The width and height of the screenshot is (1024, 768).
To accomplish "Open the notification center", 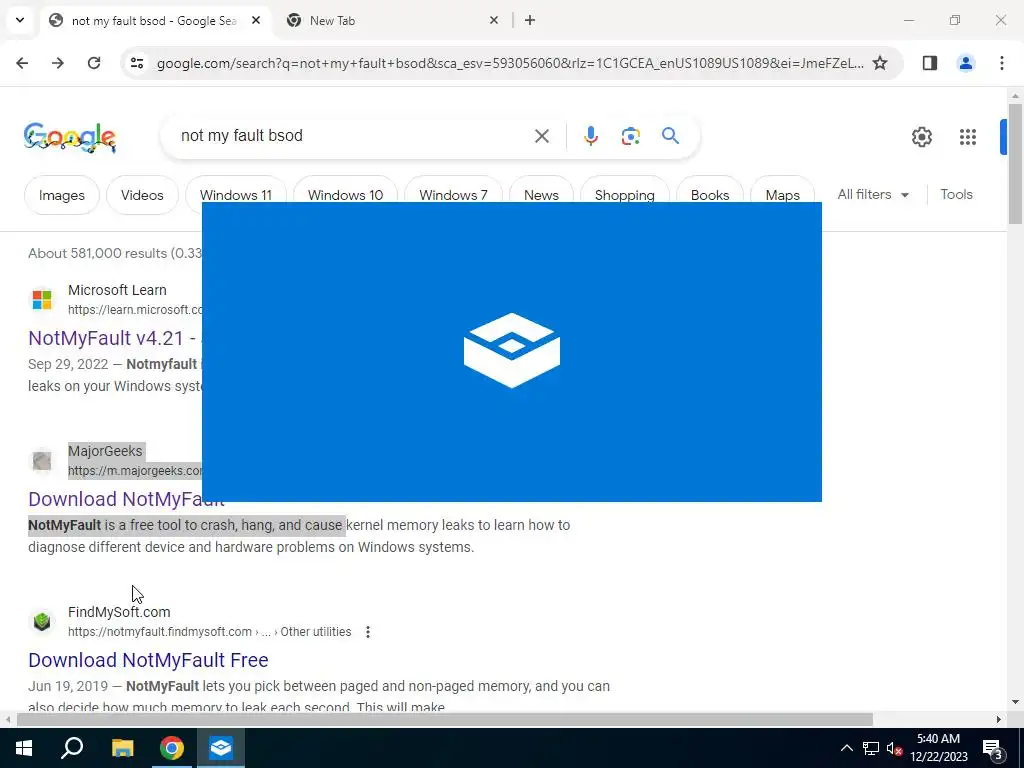I will pyautogui.click(x=993, y=749).
